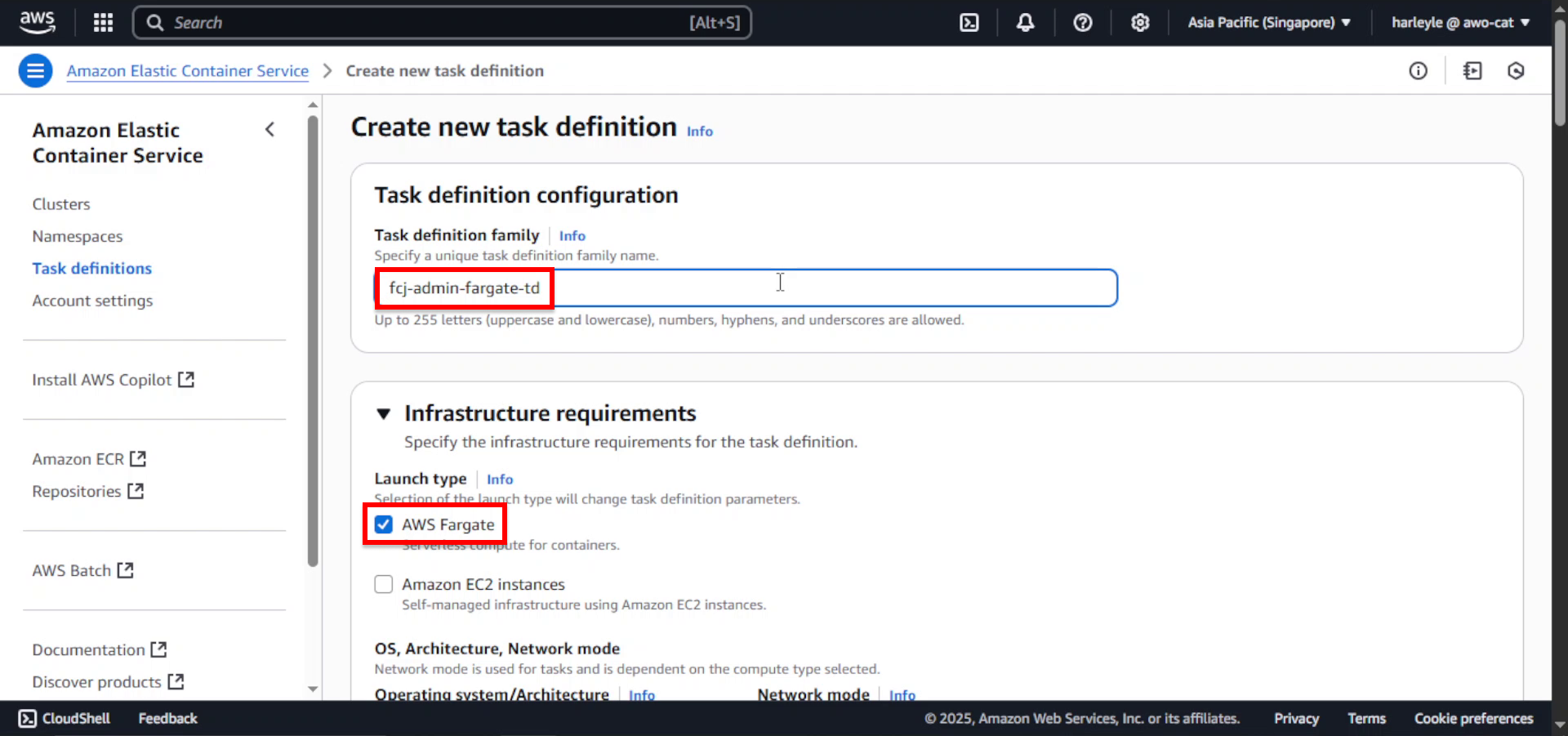Open Feedback in the footer
This screenshot has width=1568, height=736.
167,718
